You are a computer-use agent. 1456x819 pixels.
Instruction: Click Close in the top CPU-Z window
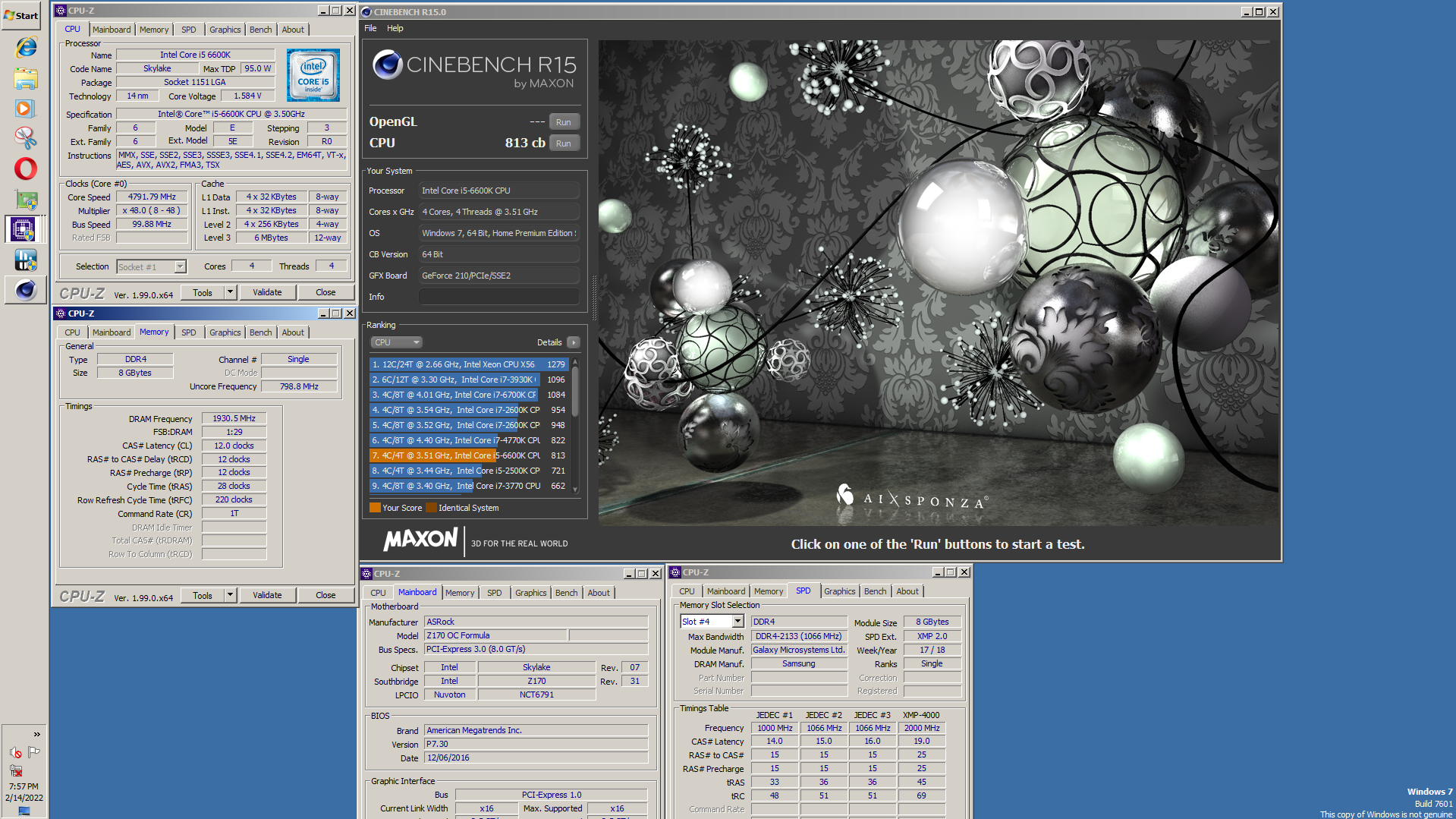point(325,292)
